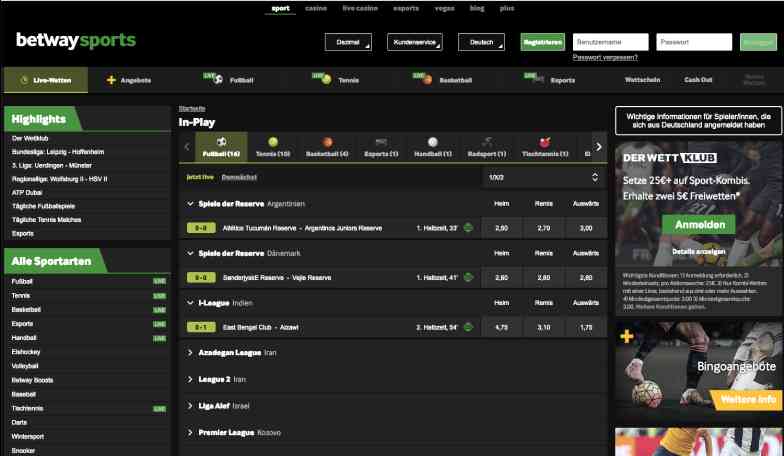The image size is (784, 456).
Task: Collapse Spiele der Reserve Dänemark section
Action: pos(190,254)
